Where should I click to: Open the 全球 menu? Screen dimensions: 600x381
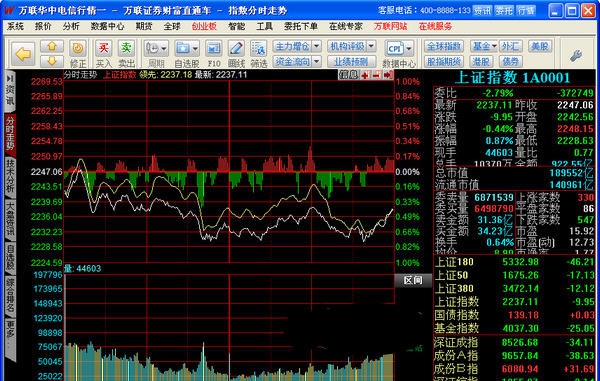pyautogui.click(x=172, y=26)
